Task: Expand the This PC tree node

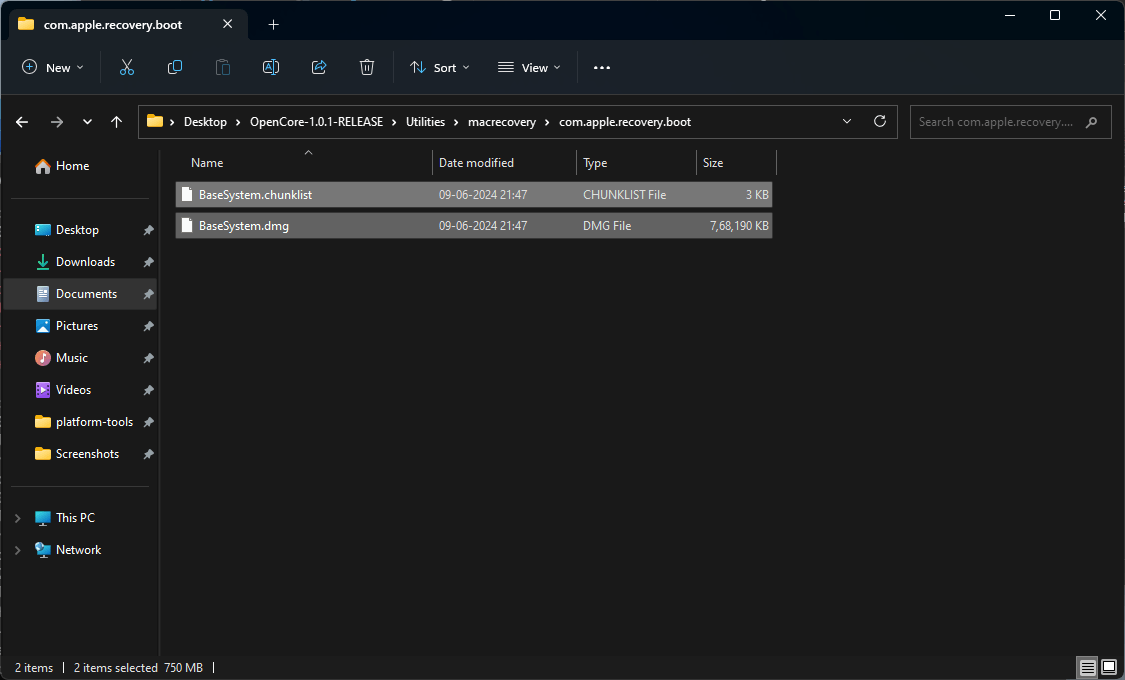Action: coord(18,518)
